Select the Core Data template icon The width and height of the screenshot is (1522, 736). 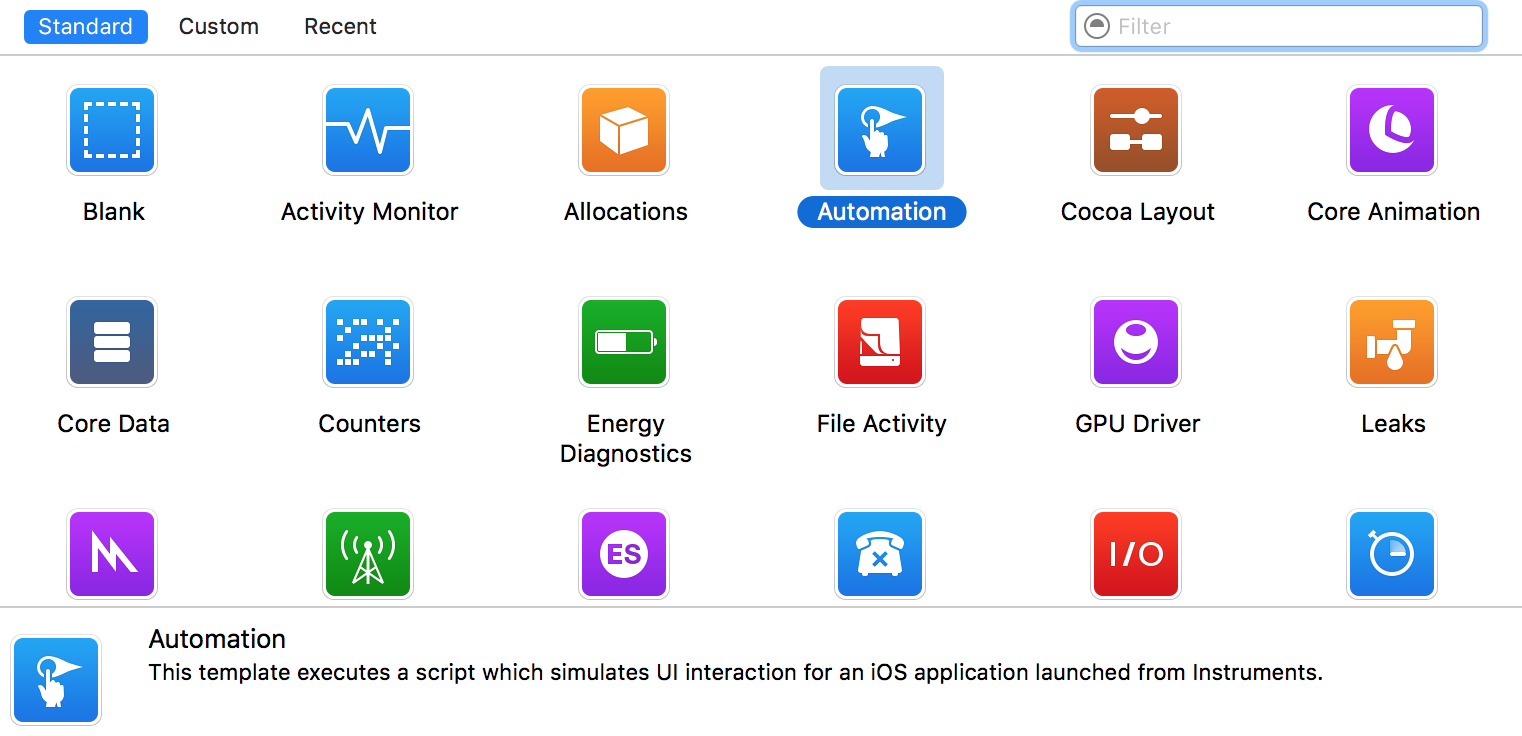click(112, 342)
